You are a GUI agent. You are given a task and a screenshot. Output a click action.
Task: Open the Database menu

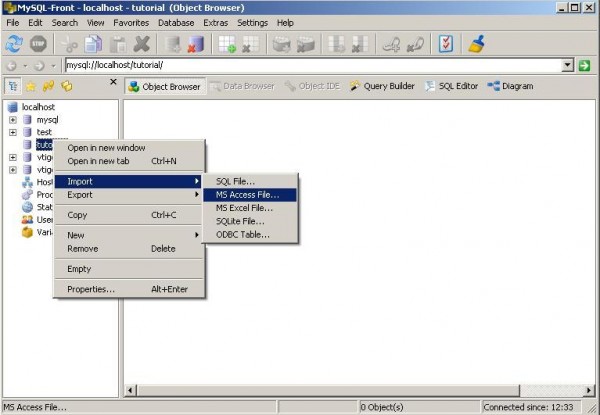176,23
